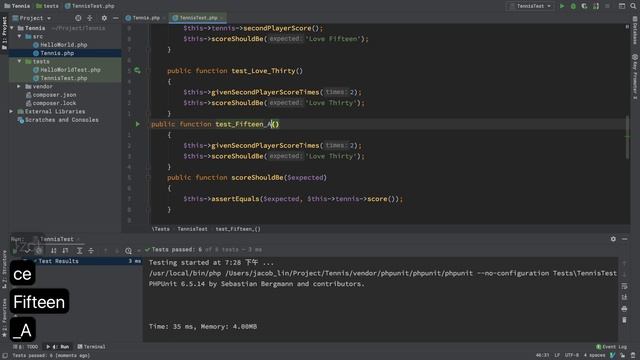Select composer.lock file
Image resolution: width=640 pixels, height=360 pixels.
pyautogui.click(x=54, y=103)
